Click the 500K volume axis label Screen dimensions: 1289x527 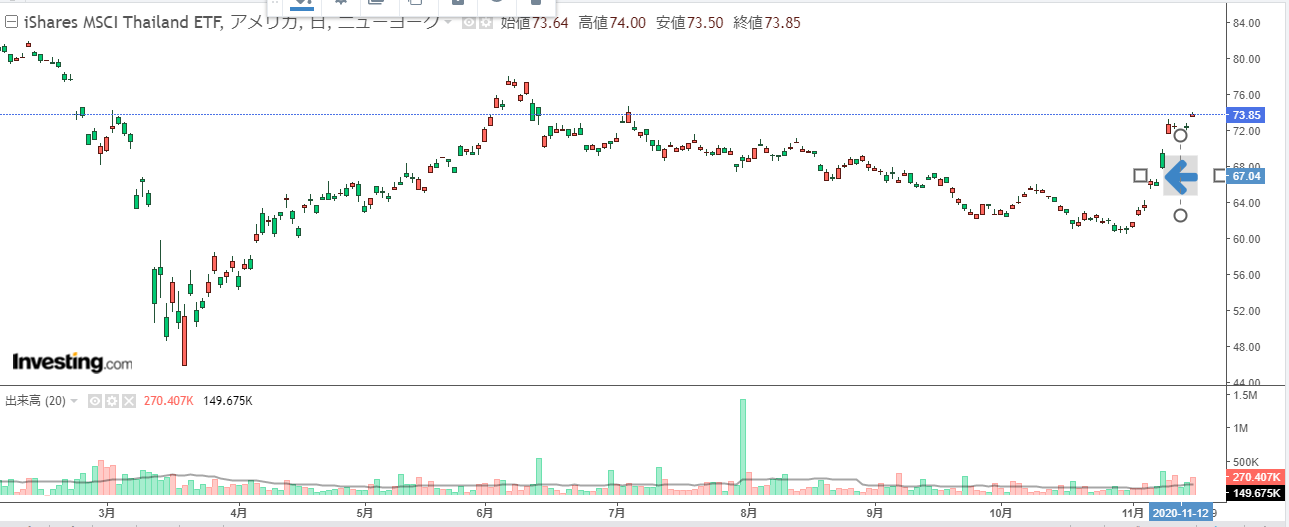pos(1246,462)
